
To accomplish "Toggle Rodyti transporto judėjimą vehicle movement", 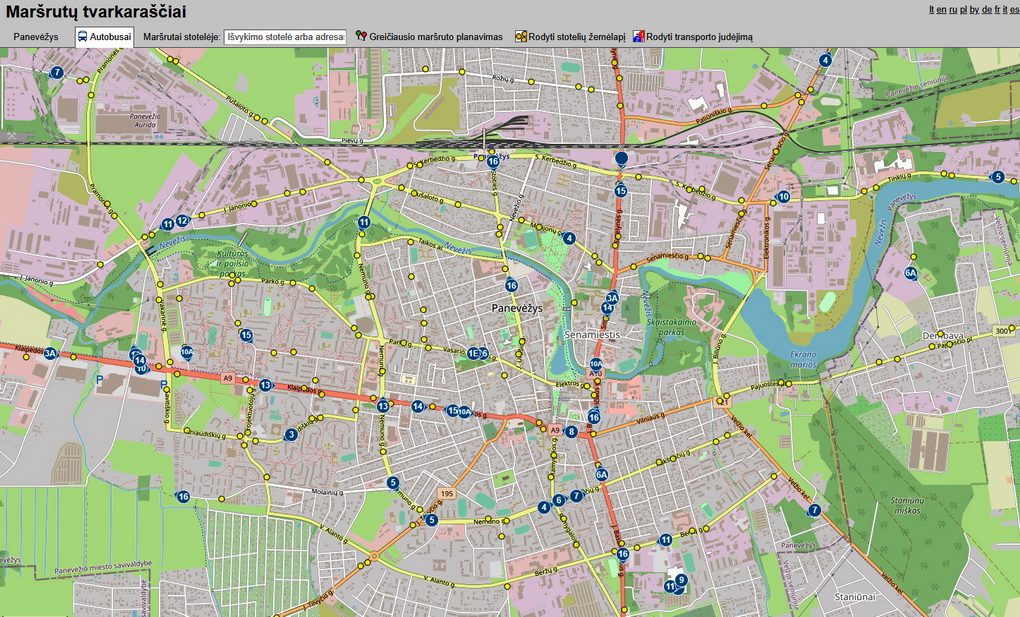I will coord(699,37).
